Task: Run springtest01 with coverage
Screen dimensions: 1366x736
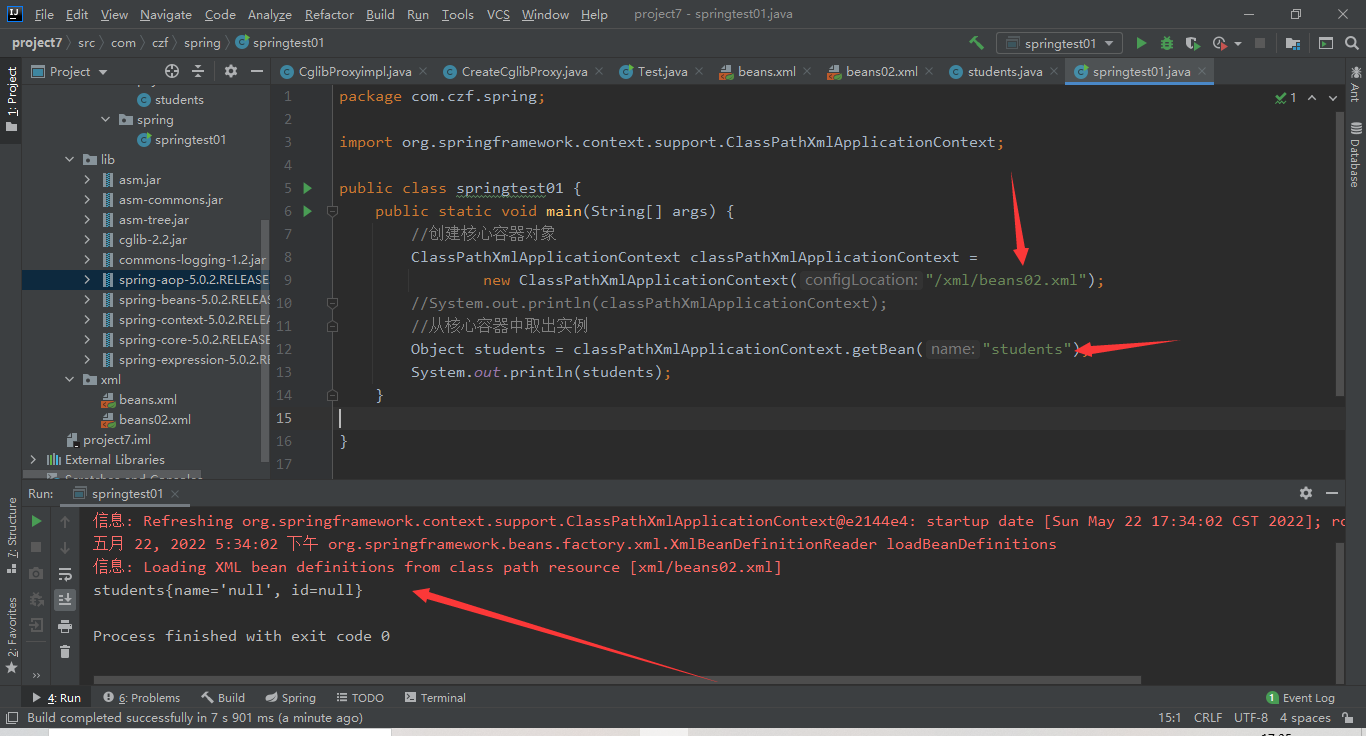Action: (1192, 43)
